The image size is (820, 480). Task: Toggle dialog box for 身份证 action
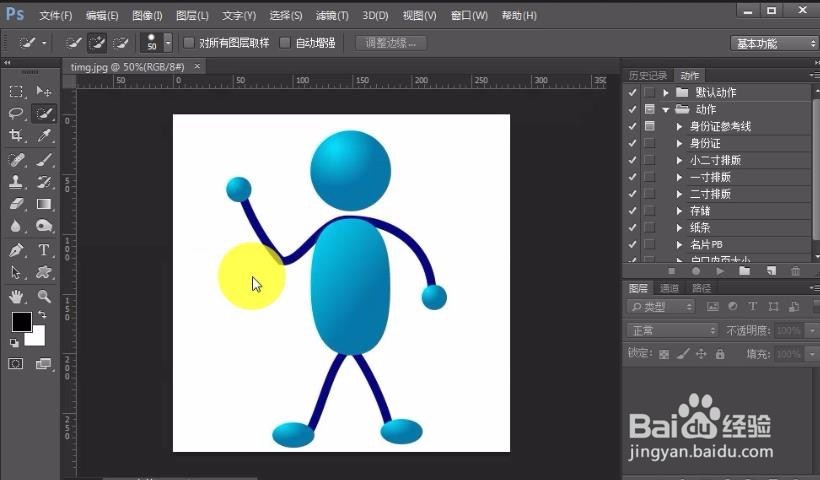coord(649,143)
